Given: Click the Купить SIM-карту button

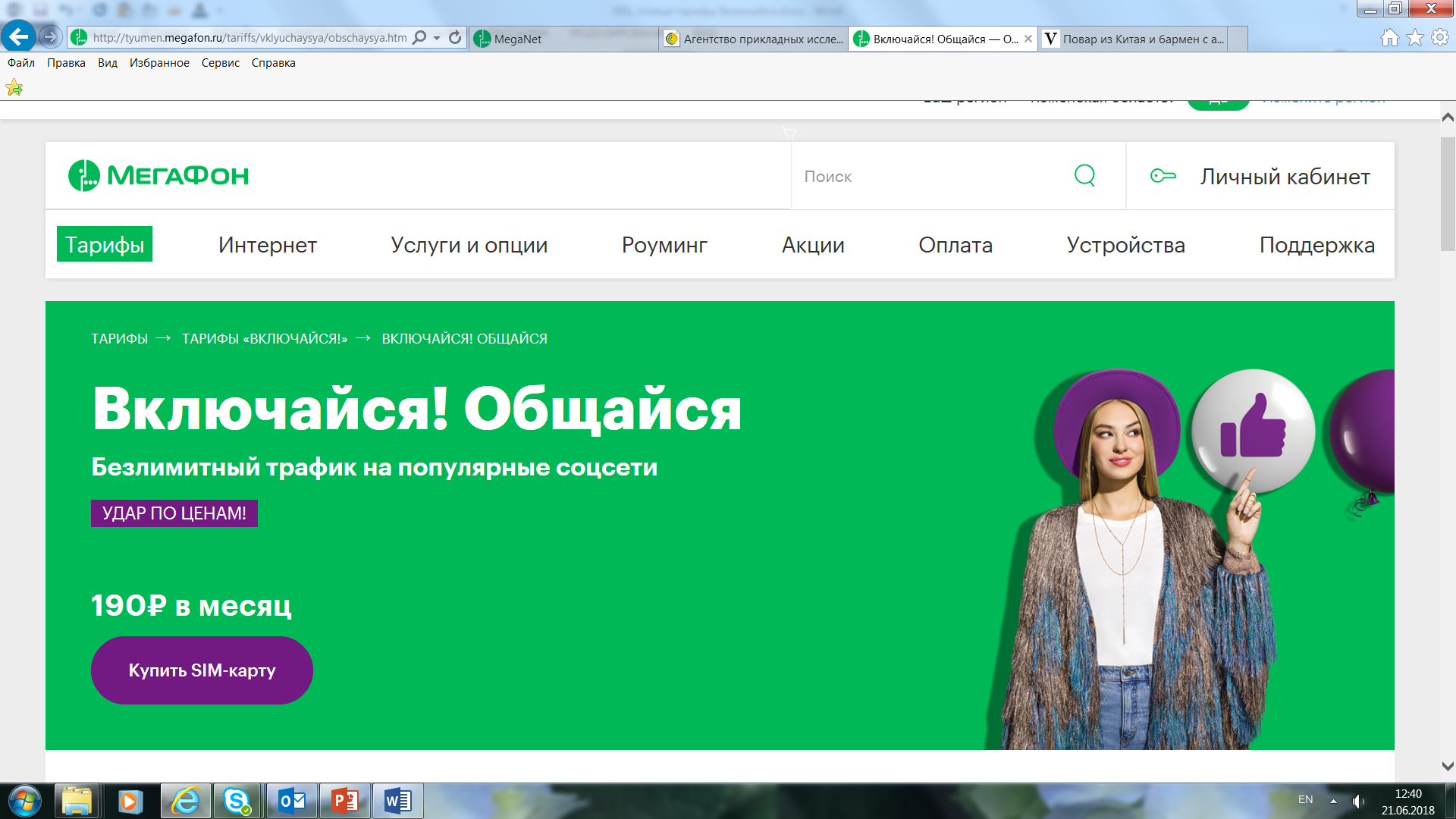Looking at the screenshot, I should [x=202, y=670].
